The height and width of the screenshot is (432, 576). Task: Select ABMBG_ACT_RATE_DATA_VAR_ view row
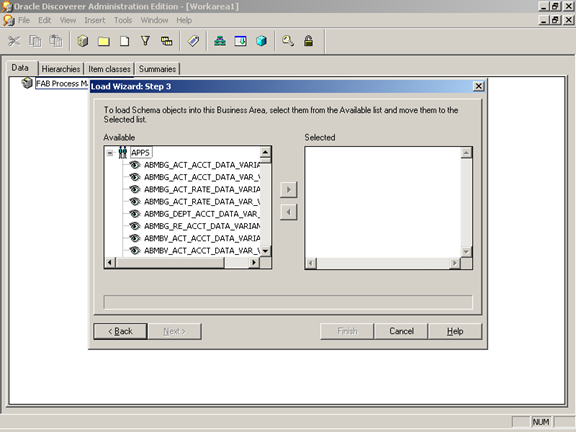[x=202, y=201]
